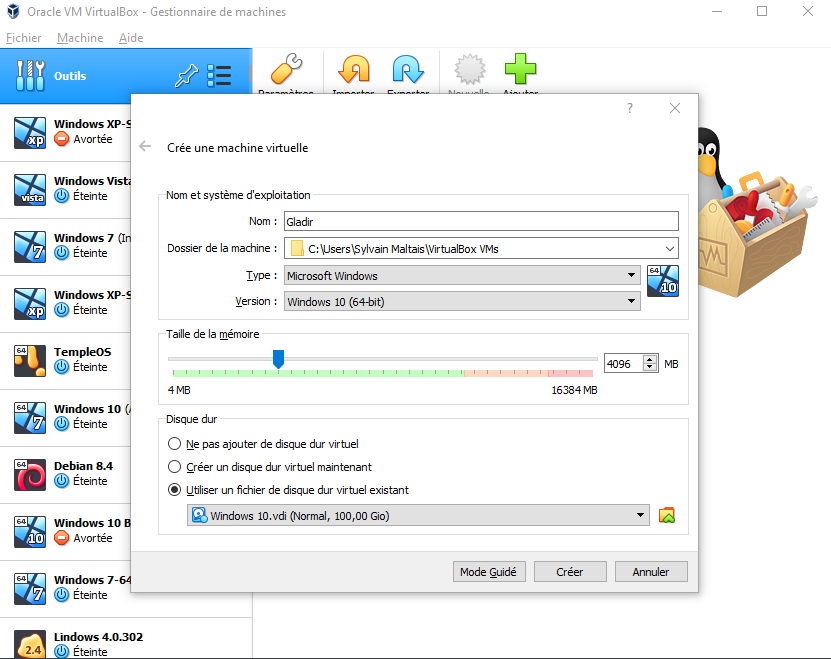Open the list menu icon beside Outils
This screenshot has height=659, width=831.
click(x=219, y=76)
